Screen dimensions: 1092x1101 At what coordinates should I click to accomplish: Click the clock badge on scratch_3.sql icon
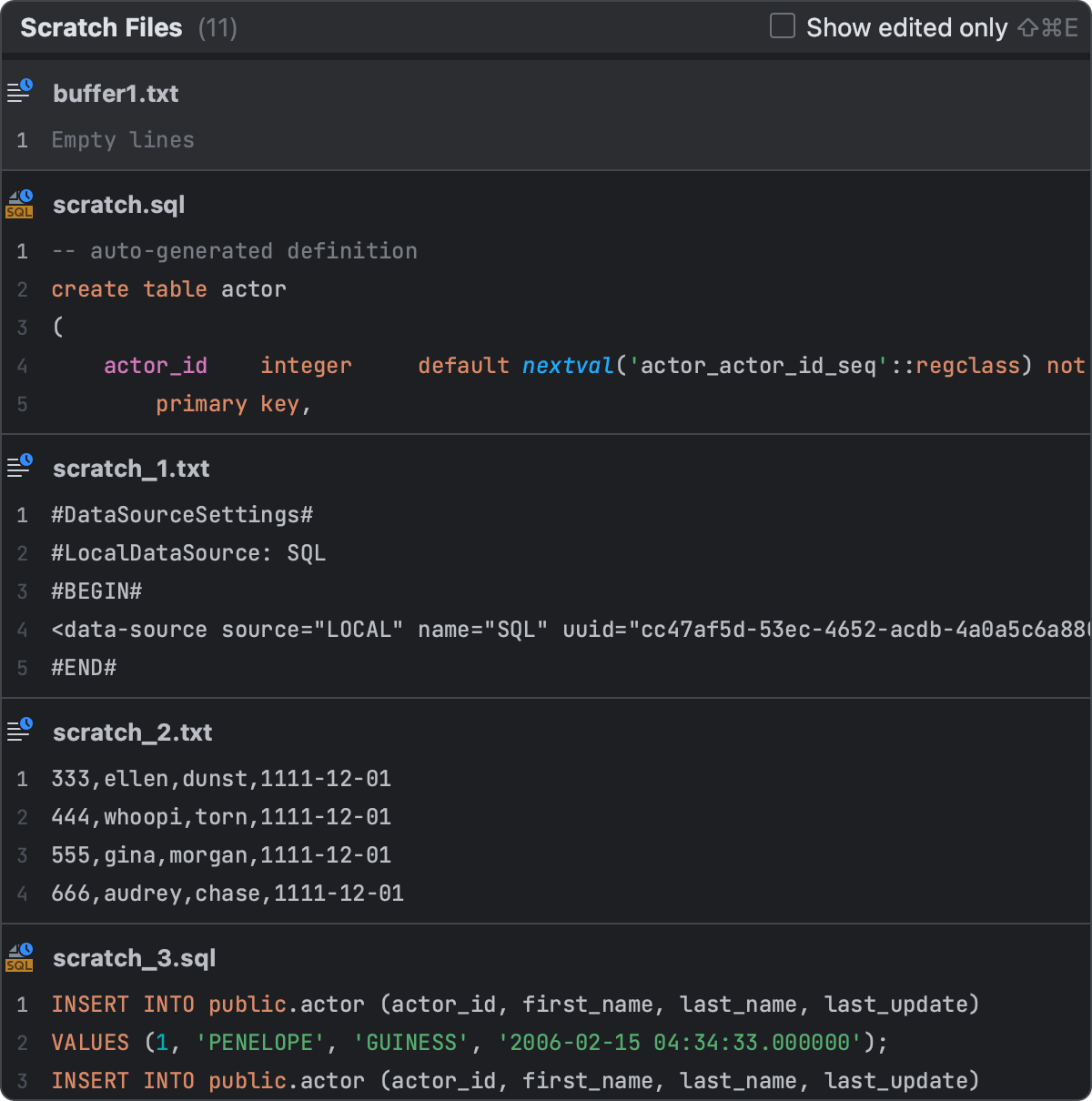point(27,947)
